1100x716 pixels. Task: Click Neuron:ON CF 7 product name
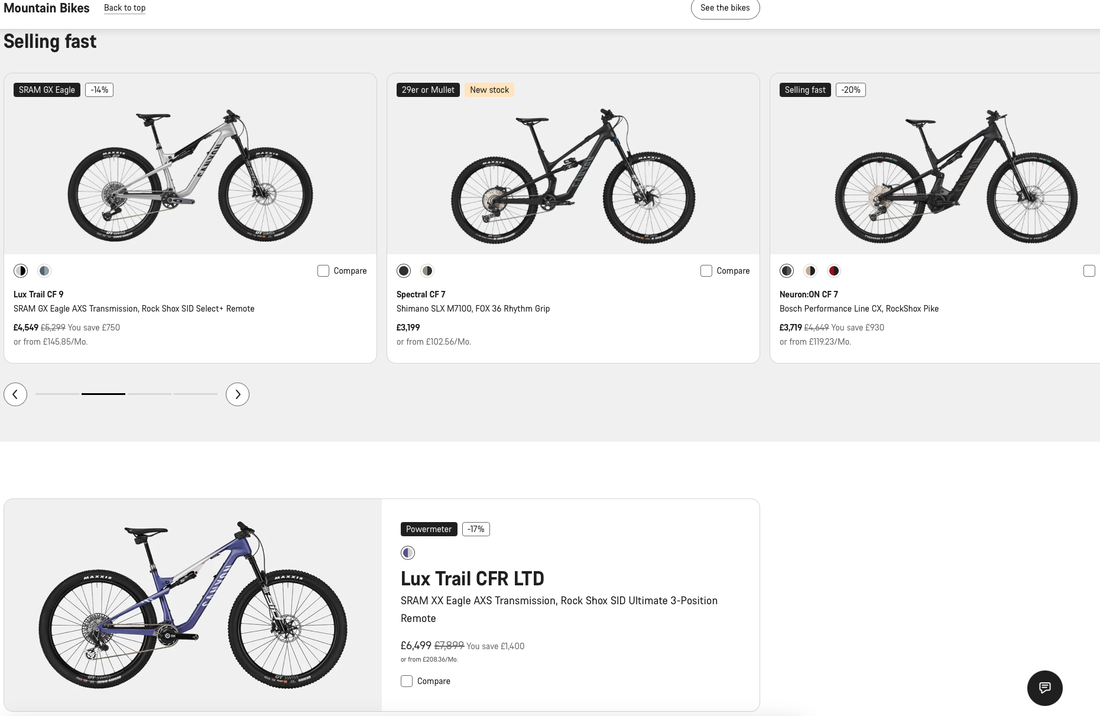(x=808, y=294)
